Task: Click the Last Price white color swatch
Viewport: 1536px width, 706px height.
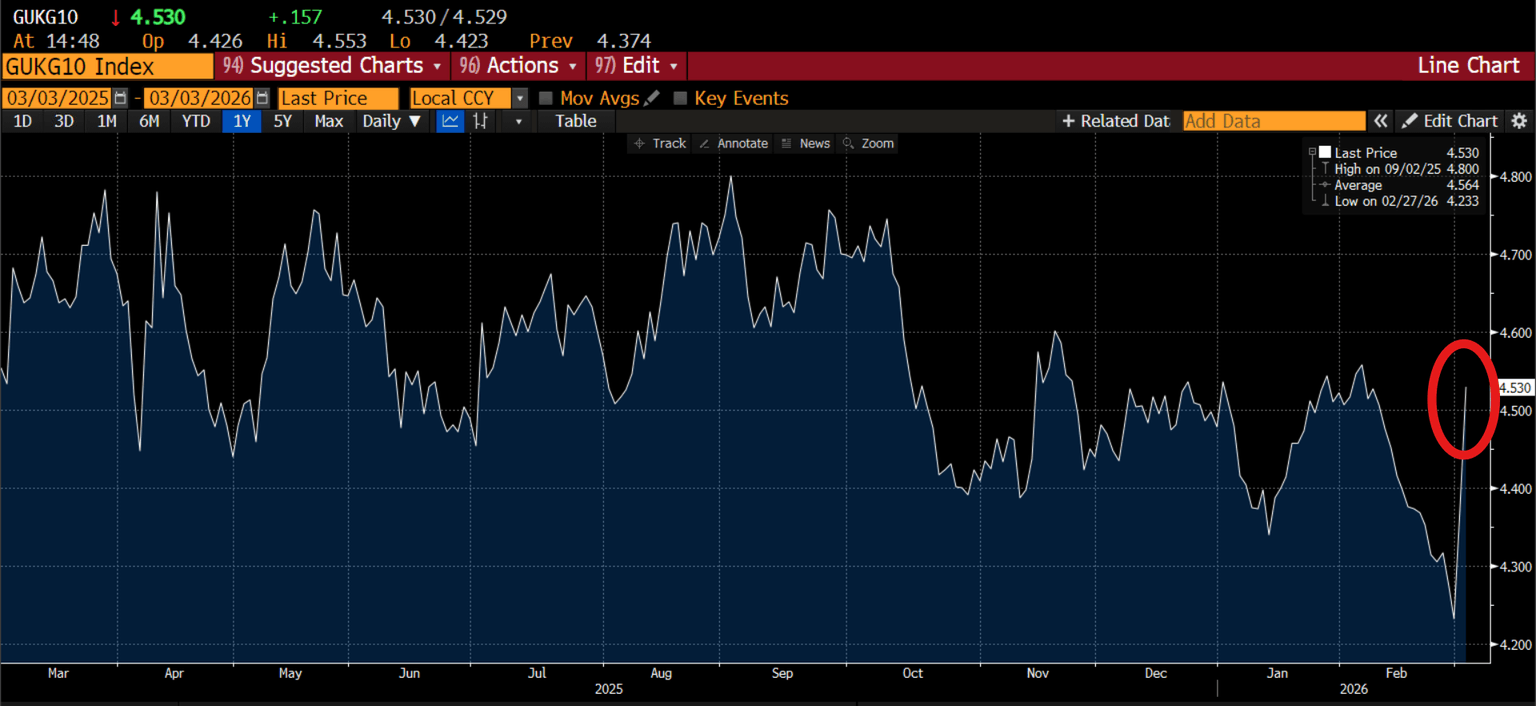Action: click(1325, 153)
